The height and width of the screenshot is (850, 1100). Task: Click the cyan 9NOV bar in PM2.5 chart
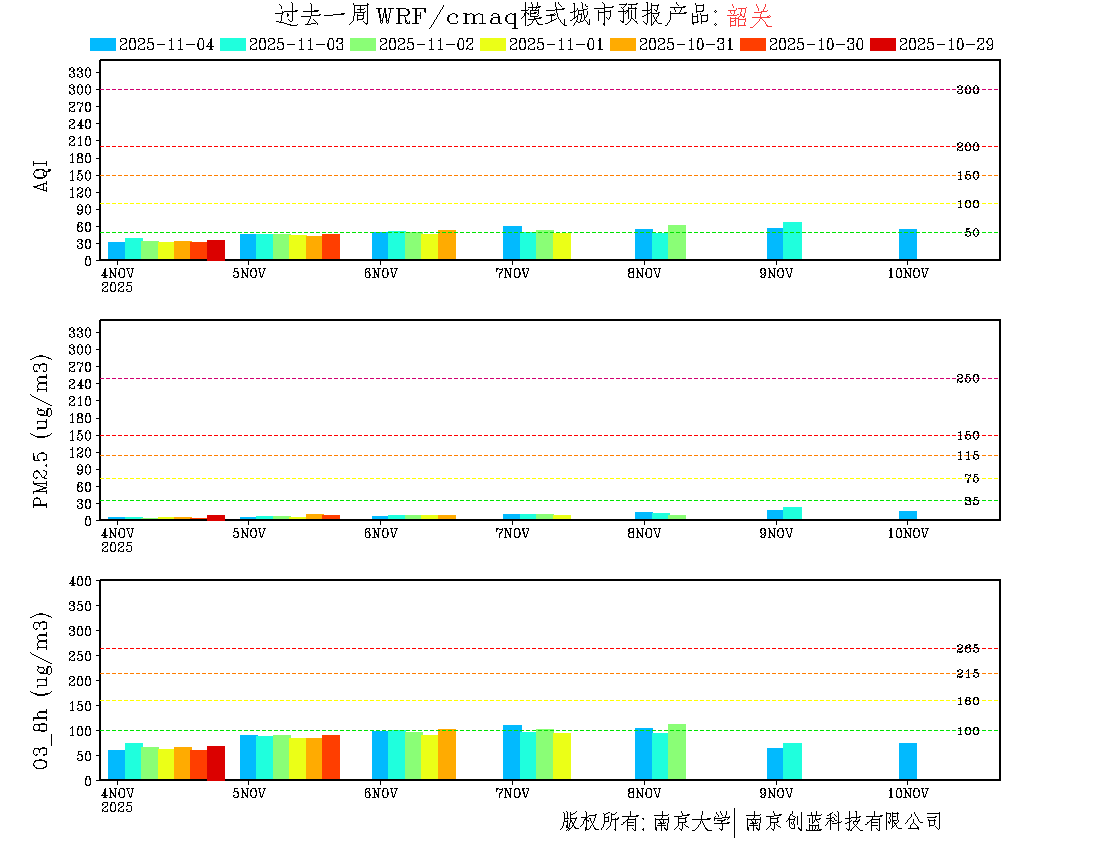point(792,514)
